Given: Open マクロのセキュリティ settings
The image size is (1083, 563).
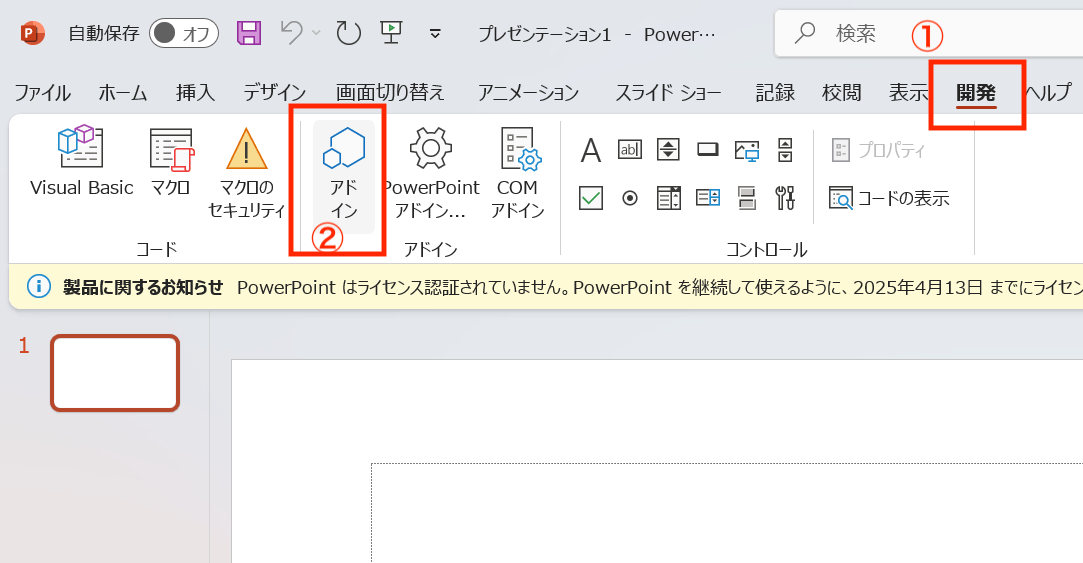Looking at the screenshot, I should point(247,170).
